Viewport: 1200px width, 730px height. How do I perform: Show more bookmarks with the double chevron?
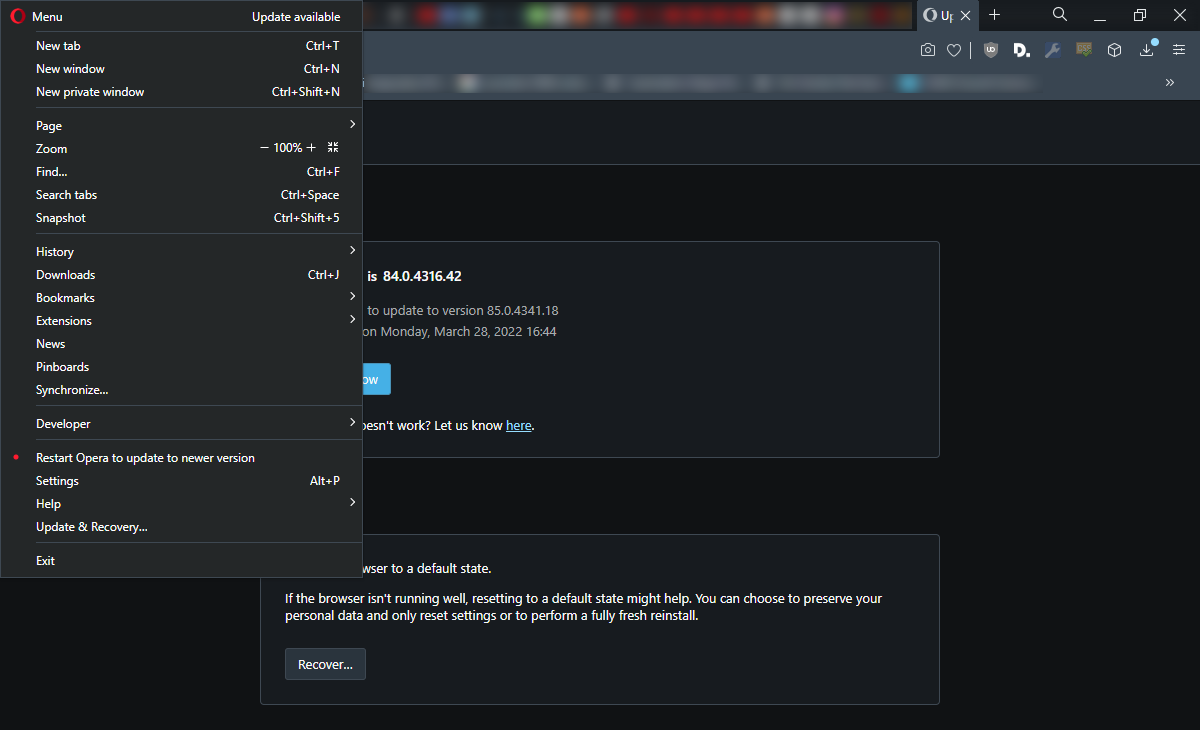point(1170,82)
